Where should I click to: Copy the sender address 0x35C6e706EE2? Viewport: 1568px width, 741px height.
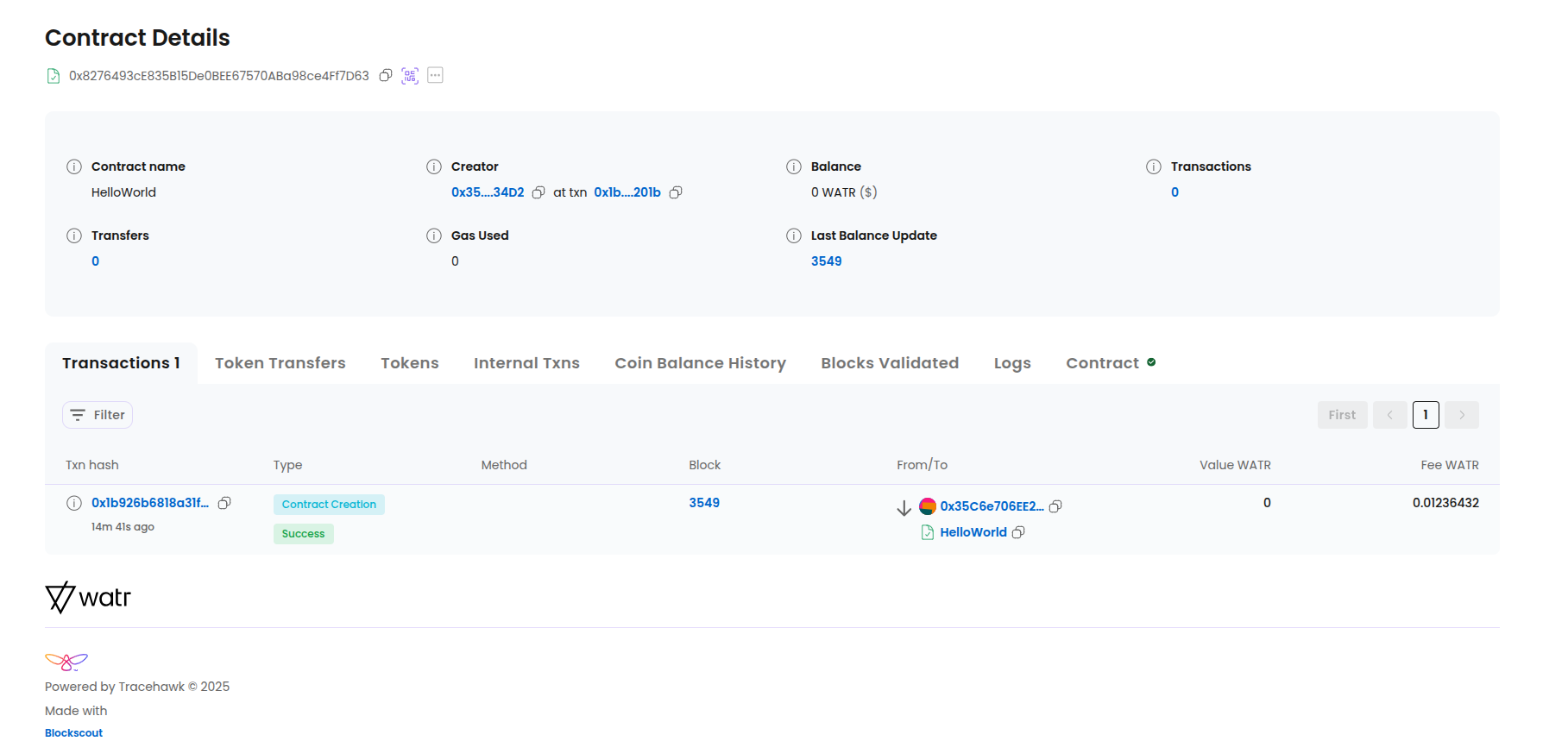pos(1055,506)
